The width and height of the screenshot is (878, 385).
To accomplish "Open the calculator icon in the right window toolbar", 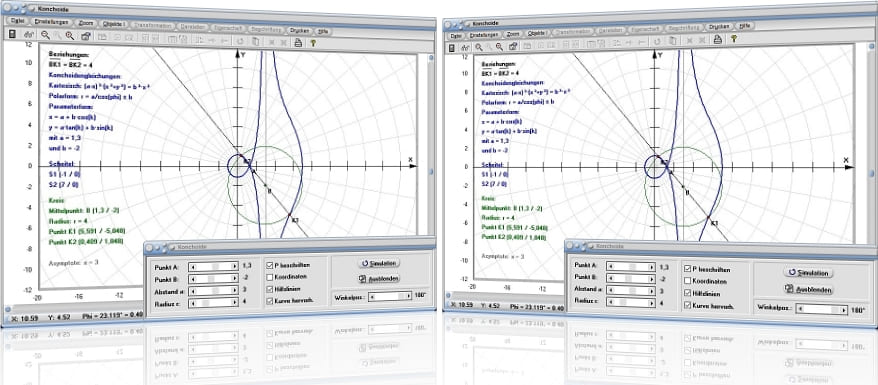I will (451, 48).
